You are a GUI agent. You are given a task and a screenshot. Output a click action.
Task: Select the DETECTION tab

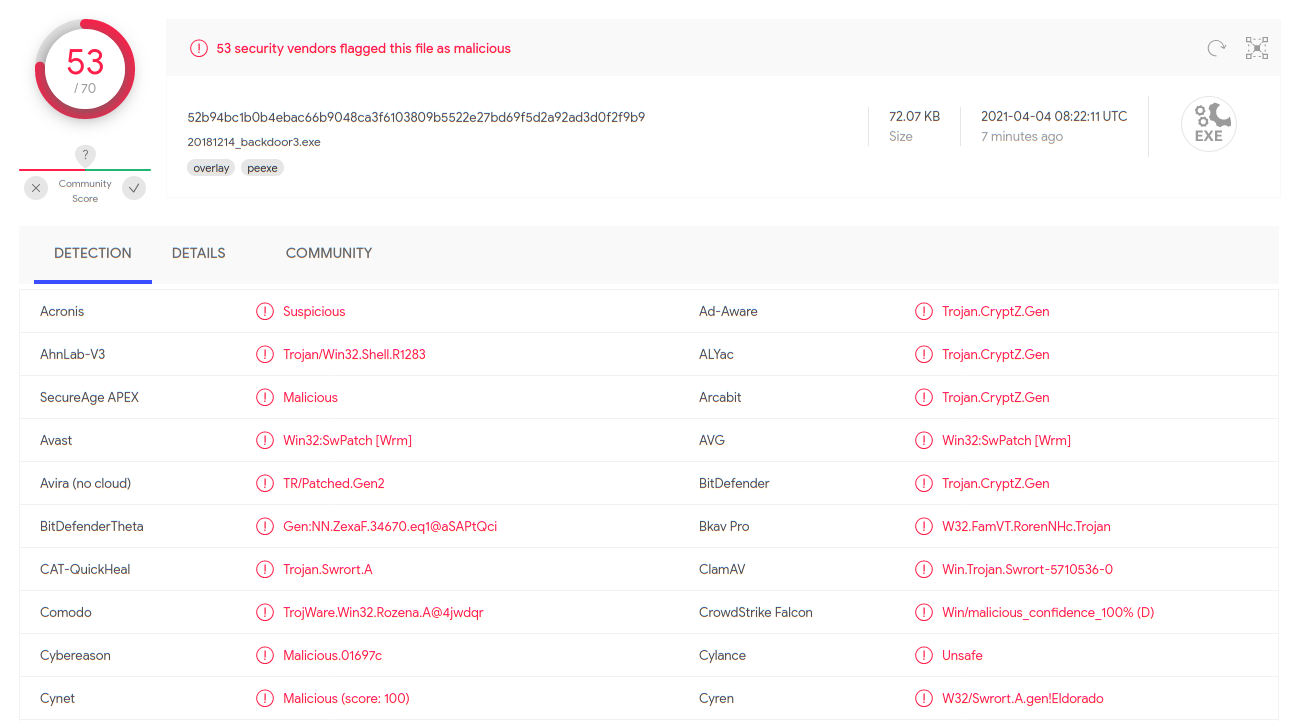[93, 253]
